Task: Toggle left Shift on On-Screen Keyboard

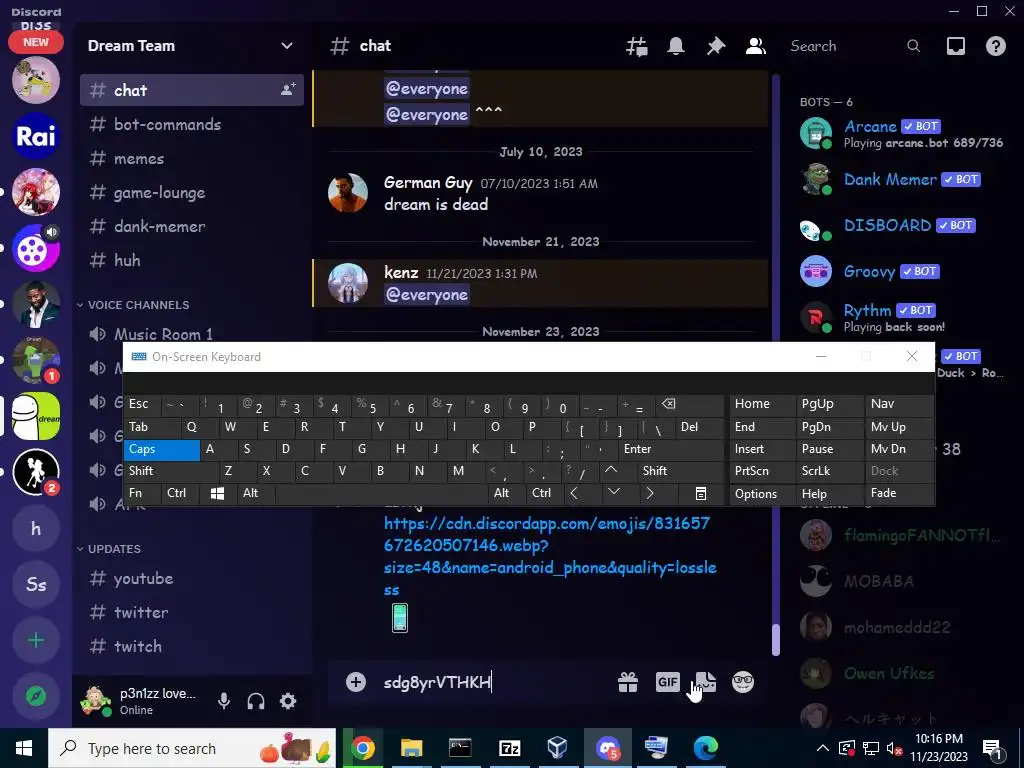Action: (x=171, y=471)
